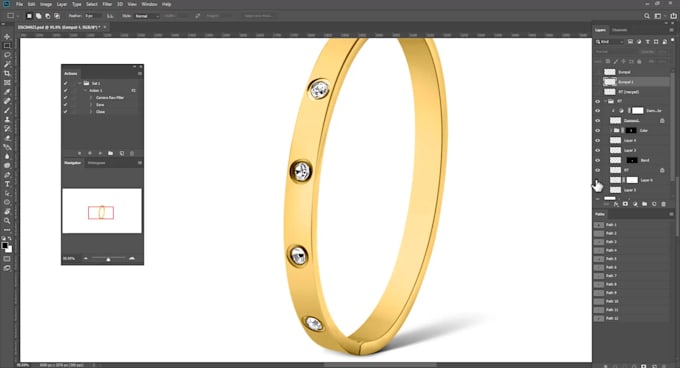Open the Actions panel flyout menu
This screenshot has width=680, height=368.
pos(140,74)
